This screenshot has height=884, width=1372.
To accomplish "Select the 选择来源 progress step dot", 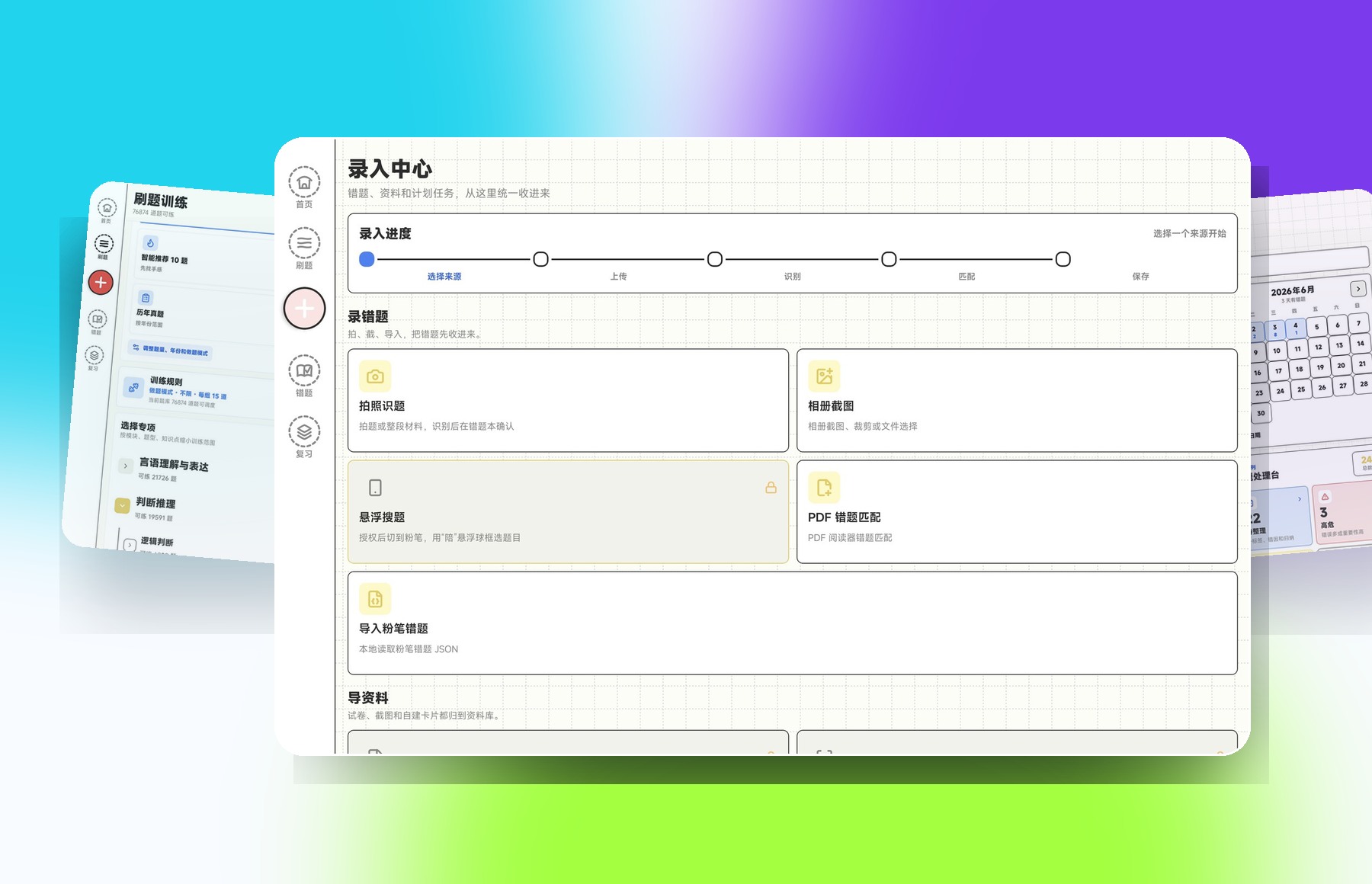I will (367, 259).
